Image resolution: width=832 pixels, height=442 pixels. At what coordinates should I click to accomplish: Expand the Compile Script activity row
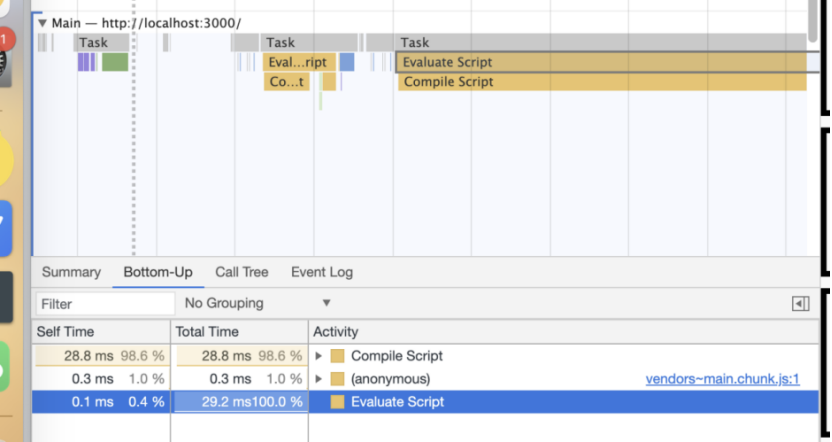click(319, 356)
